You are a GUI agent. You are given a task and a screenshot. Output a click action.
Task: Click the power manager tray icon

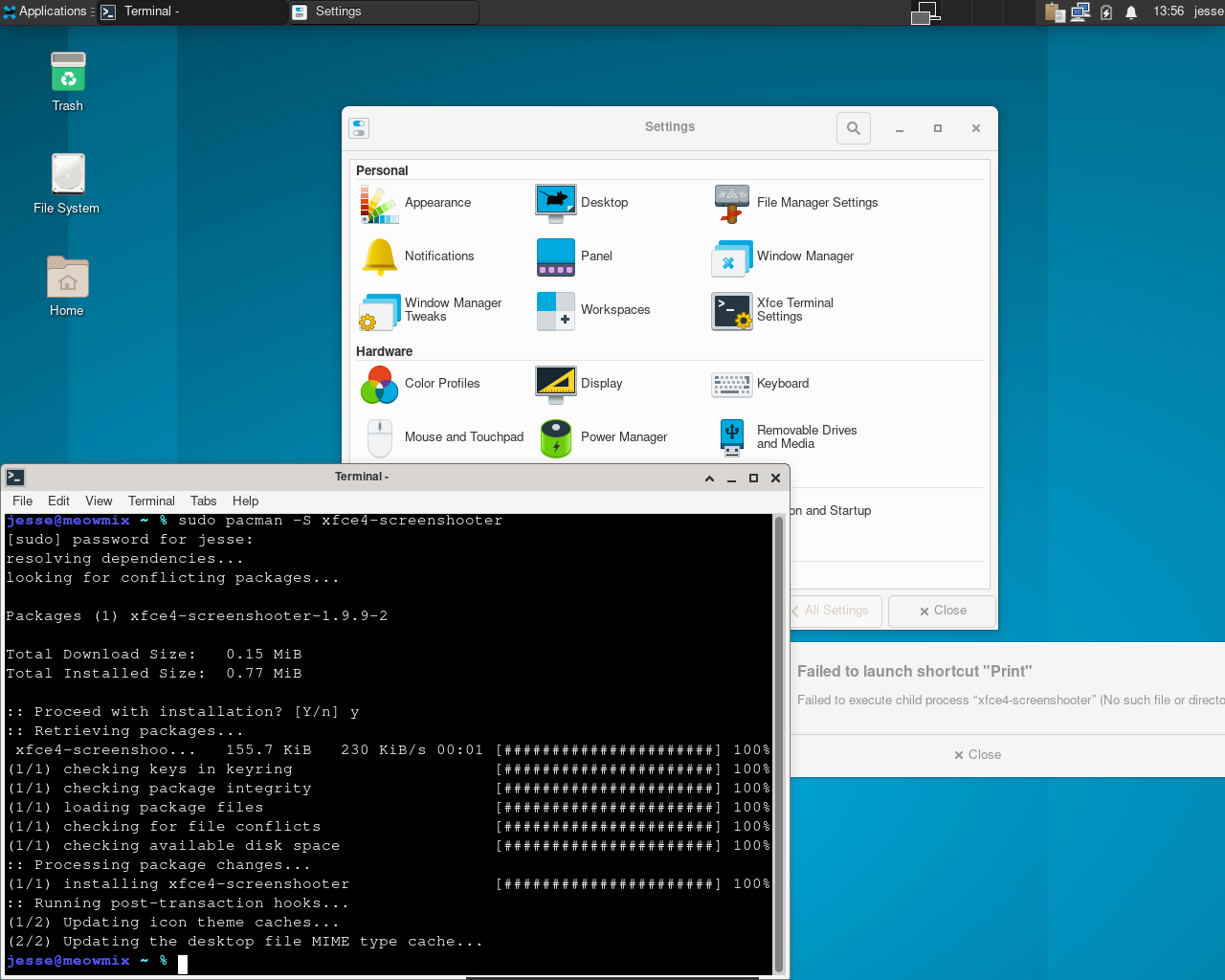(x=1106, y=12)
